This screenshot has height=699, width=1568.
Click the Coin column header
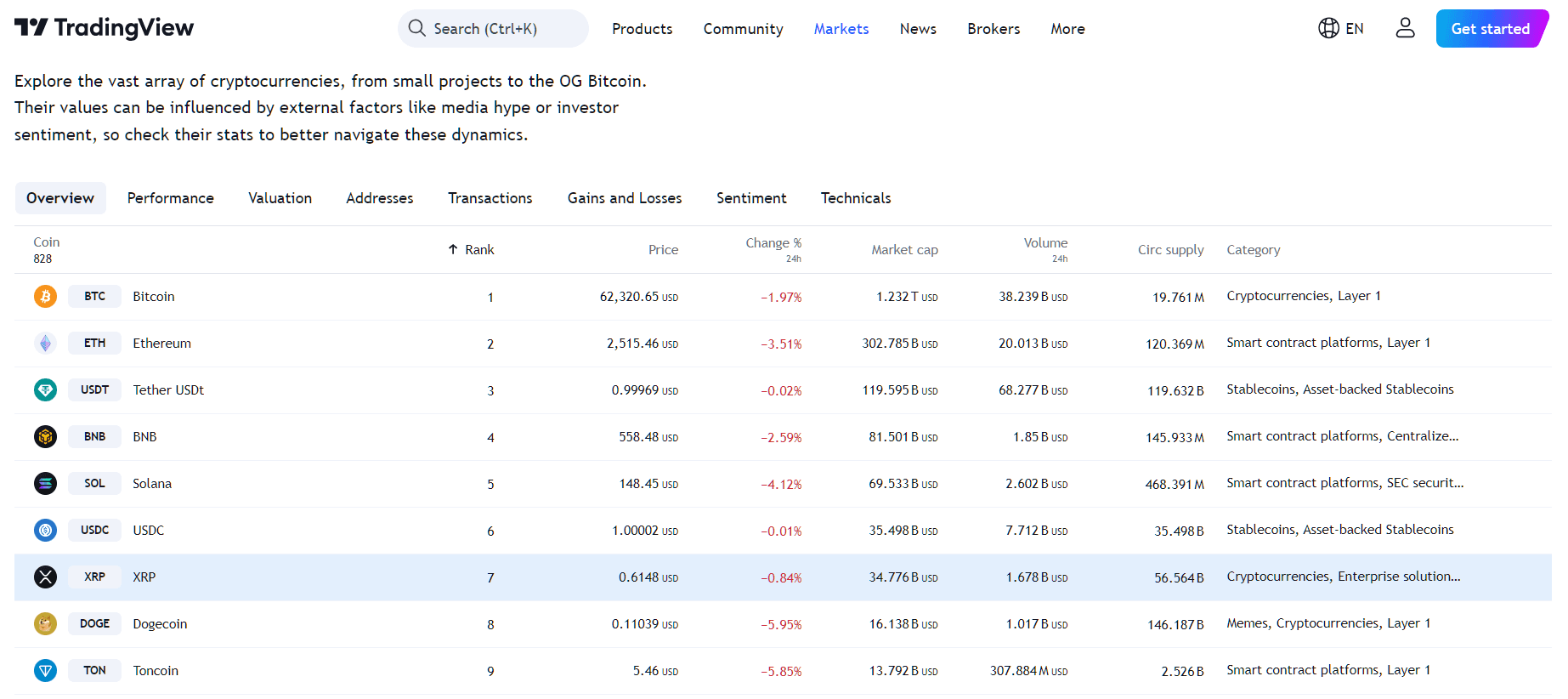(46, 242)
